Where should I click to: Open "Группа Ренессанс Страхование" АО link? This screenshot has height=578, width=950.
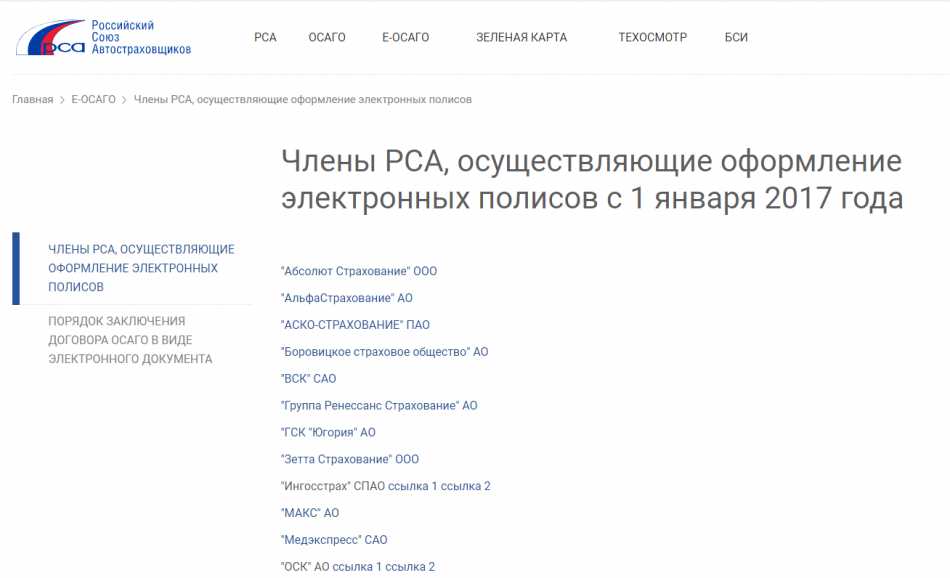[x=379, y=406]
